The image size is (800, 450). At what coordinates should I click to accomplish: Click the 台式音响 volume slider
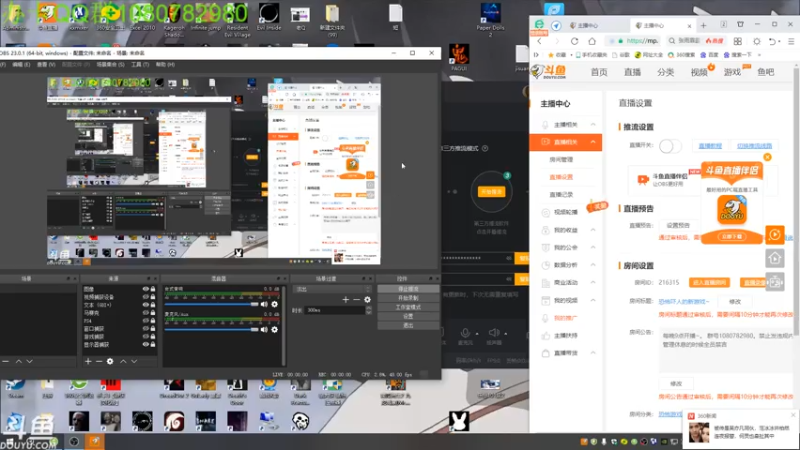click(211, 304)
